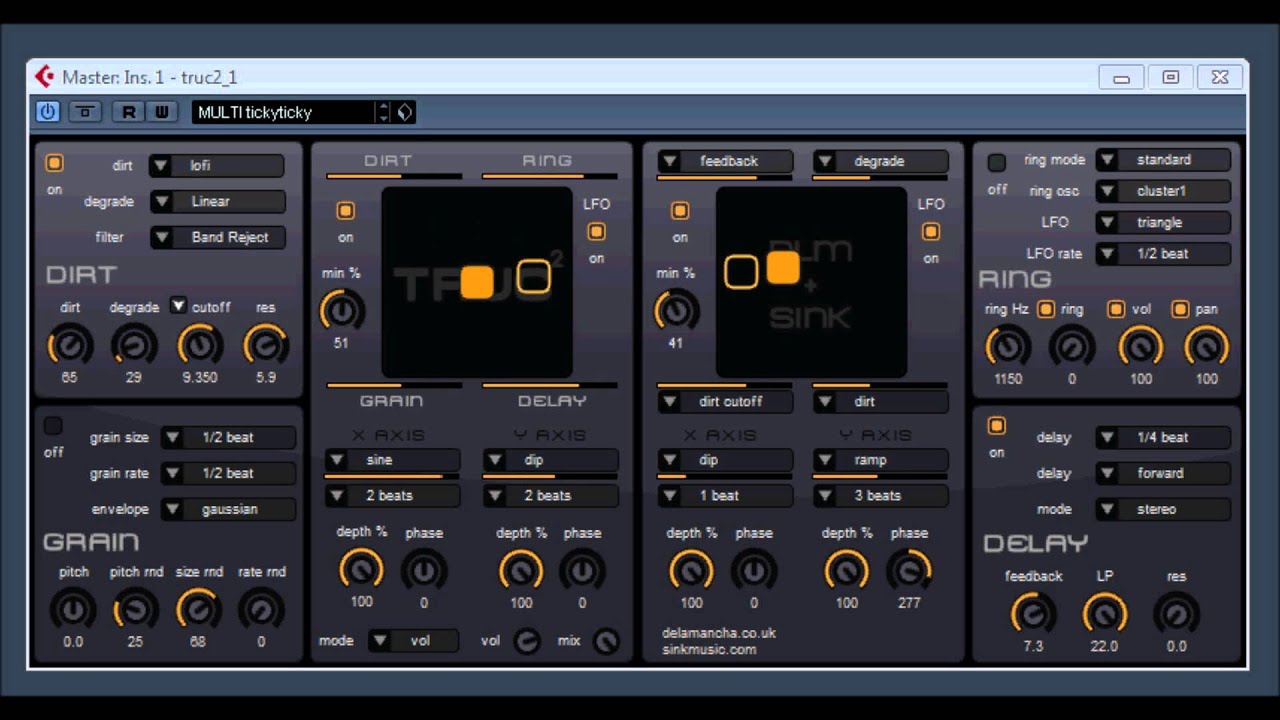The width and height of the screenshot is (1280, 720).
Task: Click the vol knob at bottom of left pad
Action: coord(526,642)
